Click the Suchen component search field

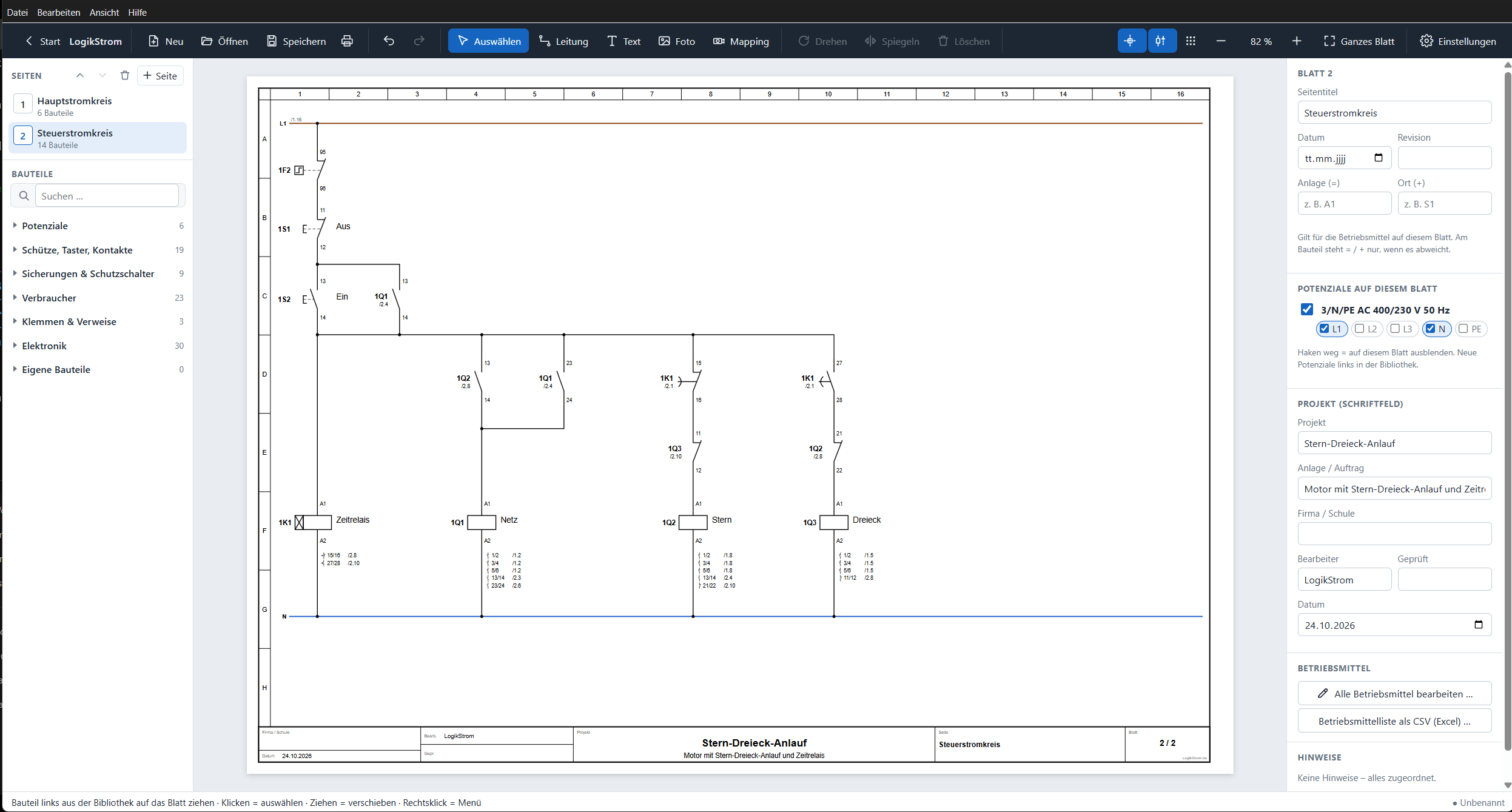(107, 196)
